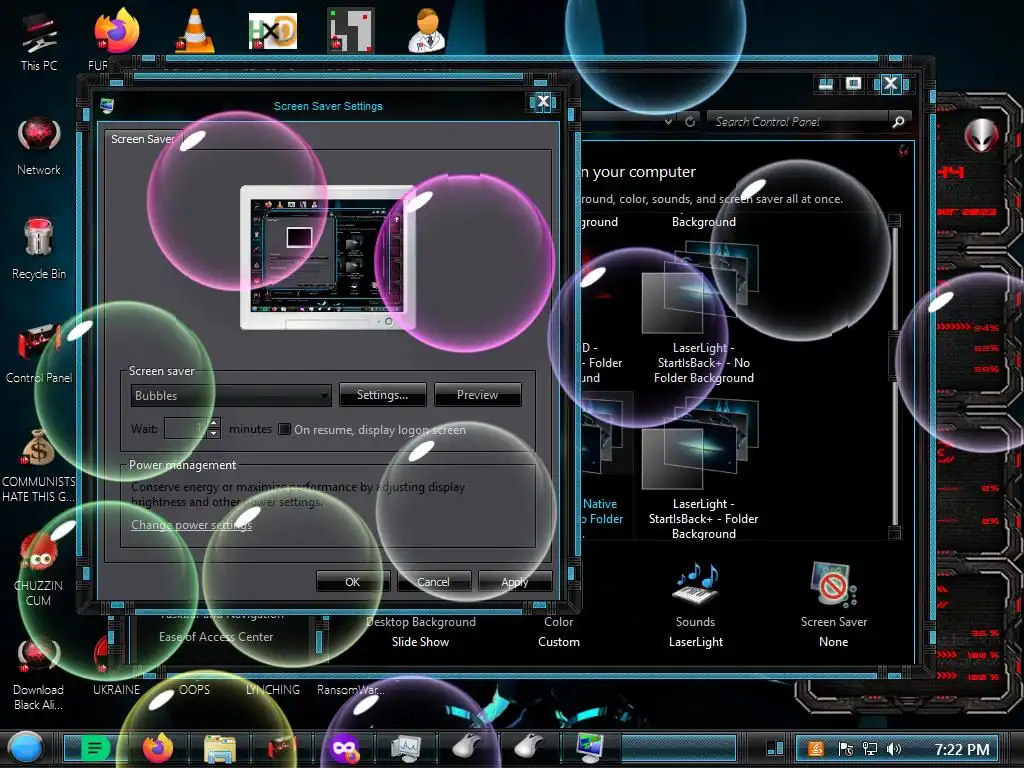Click the screen saver preview monitor image

coord(328,257)
